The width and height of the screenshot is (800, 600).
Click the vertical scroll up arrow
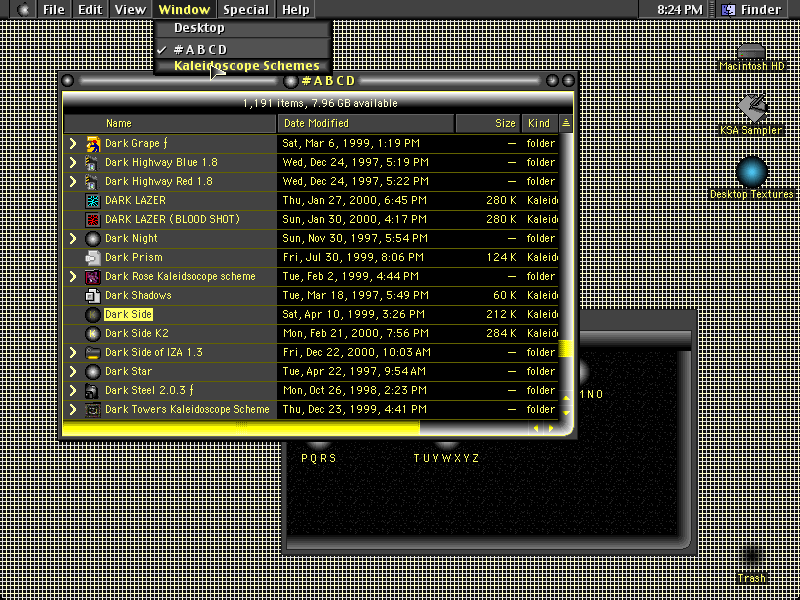coord(566,398)
